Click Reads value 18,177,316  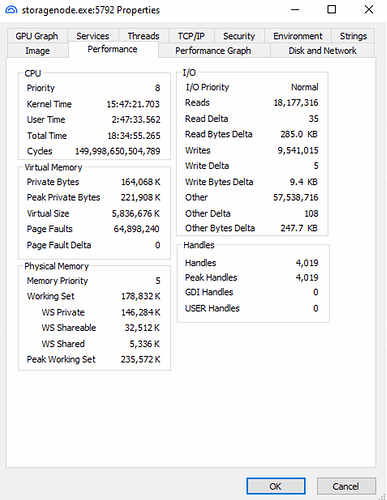coord(296,103)
